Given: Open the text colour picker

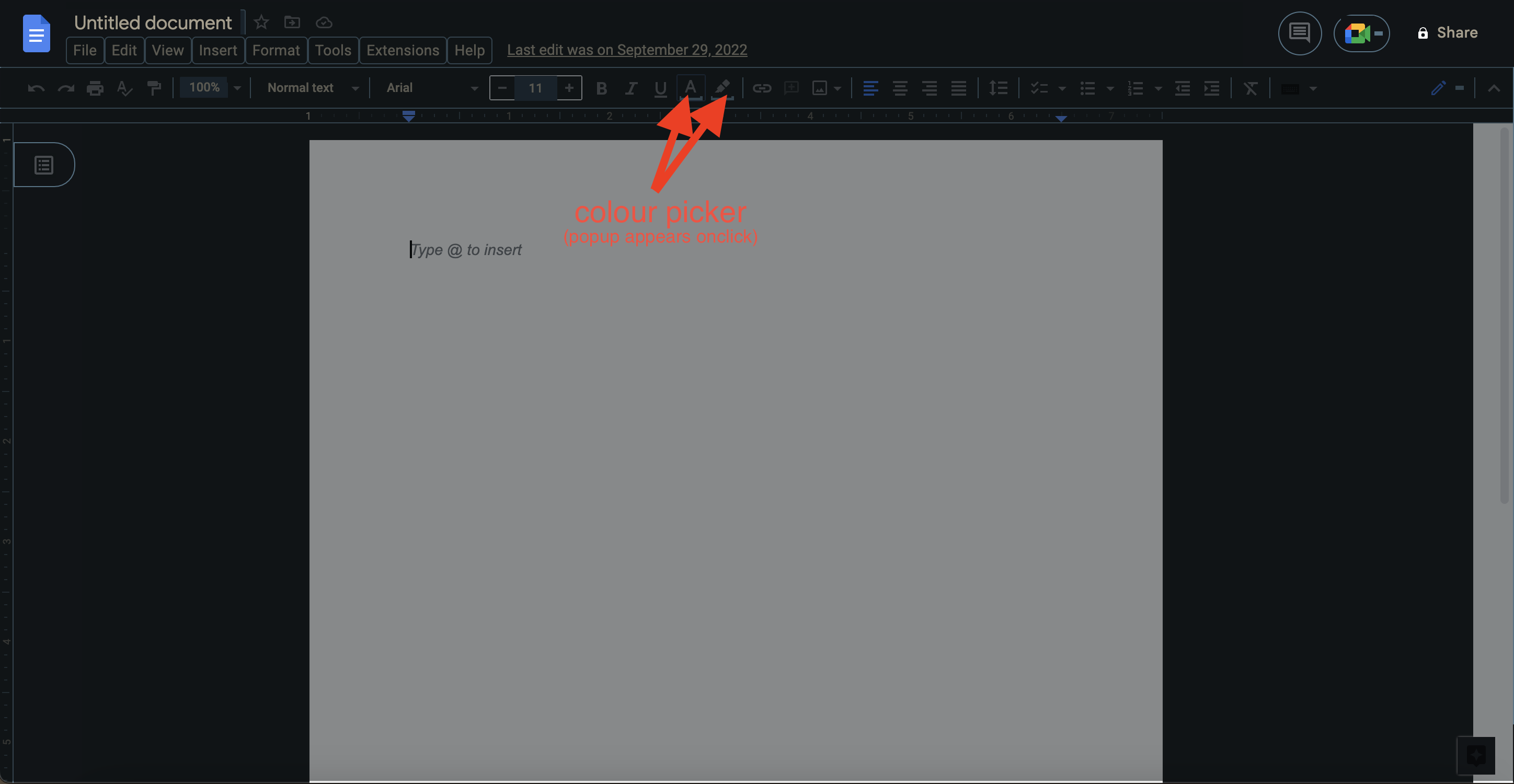Looking at the screenshot, I should pyautogui.click(x=691, y=88).
